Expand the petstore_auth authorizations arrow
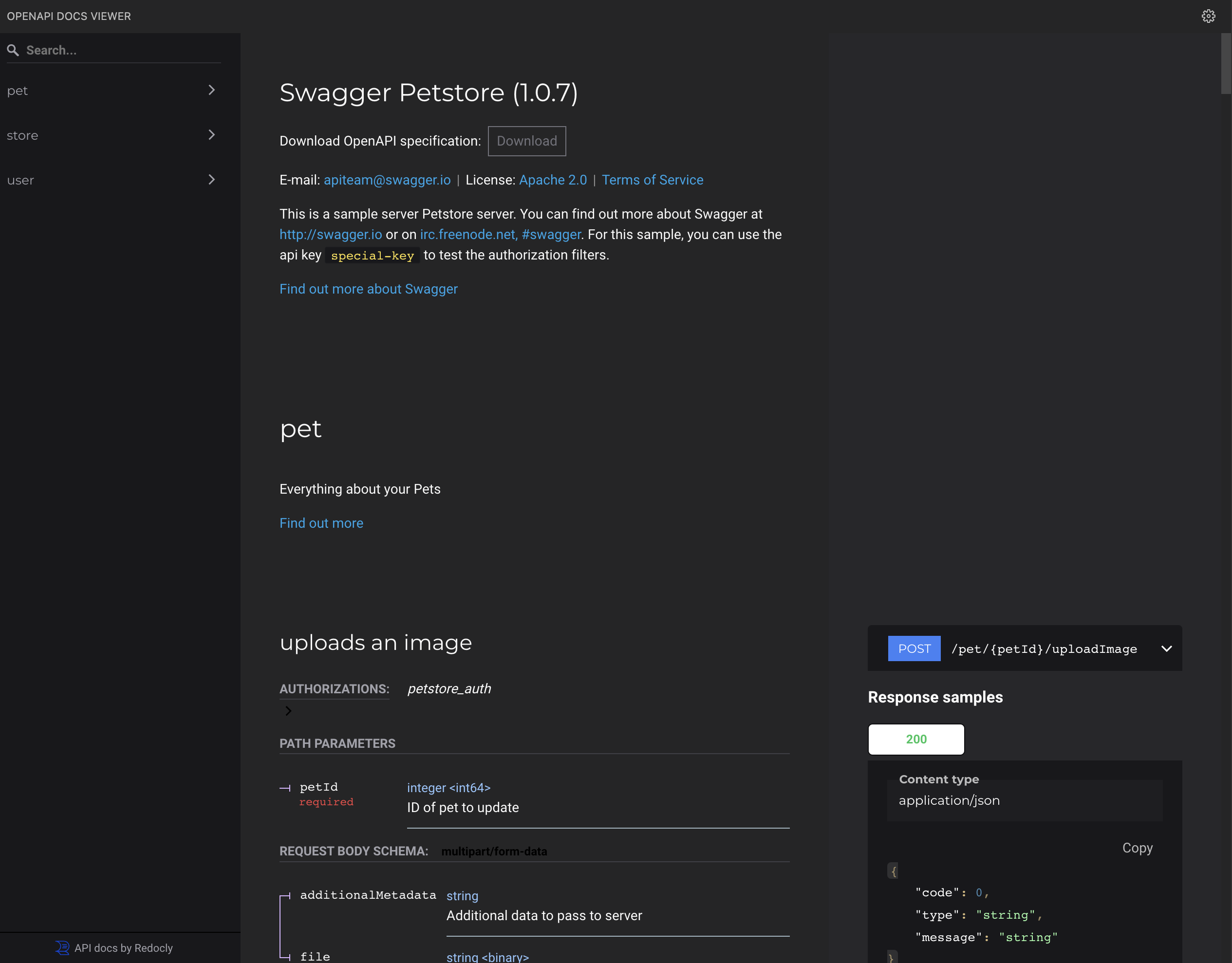 click(x=288, y=711)
